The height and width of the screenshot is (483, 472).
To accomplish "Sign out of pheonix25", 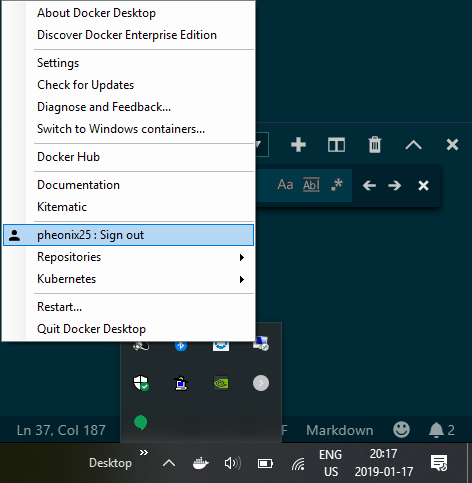I will click(x=128, y=235).
